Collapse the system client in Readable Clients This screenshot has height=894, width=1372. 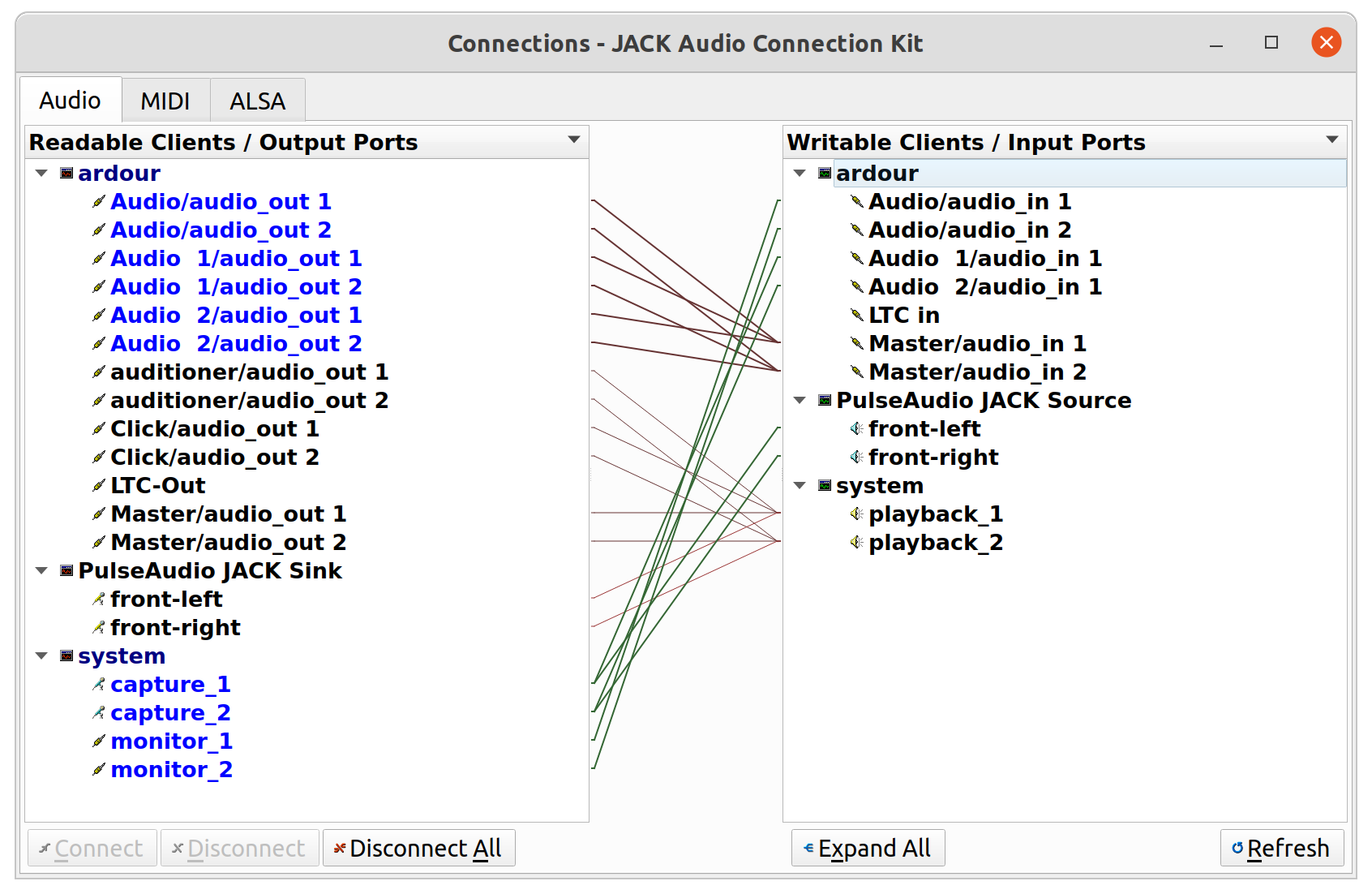42,655
